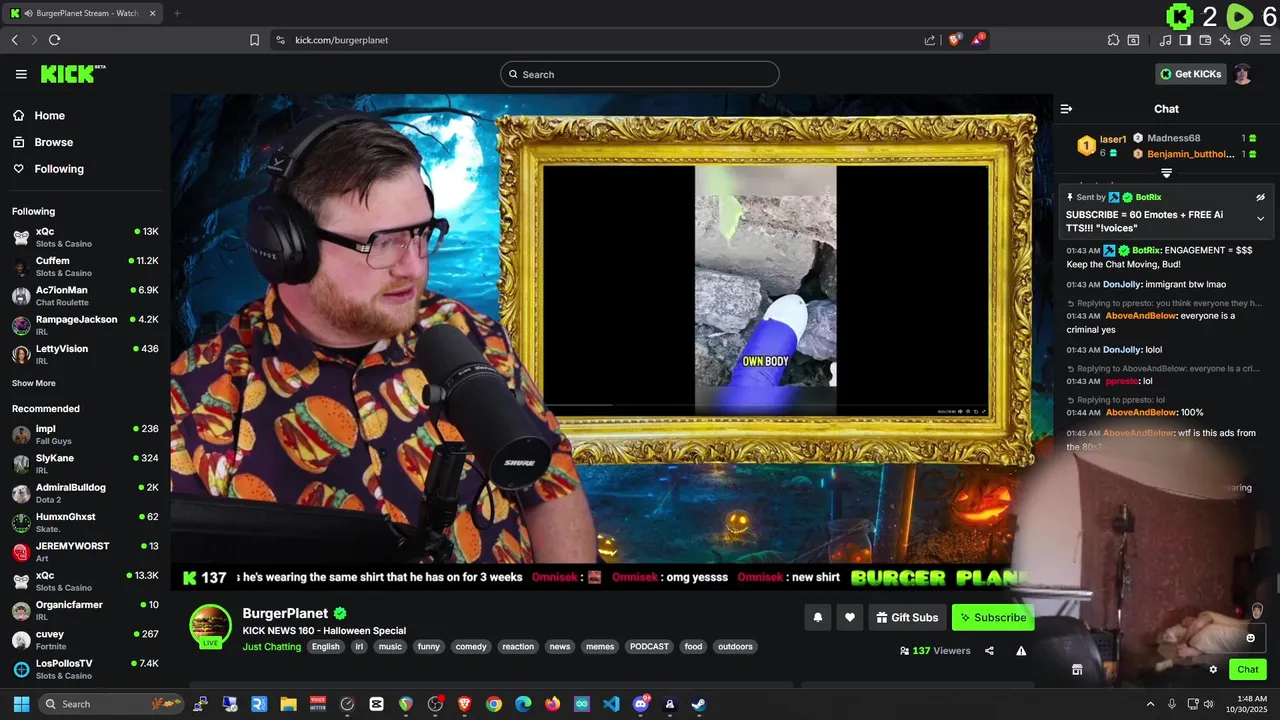
Task: Open Brave VPN shield icon
Action: coord(1245,40)
